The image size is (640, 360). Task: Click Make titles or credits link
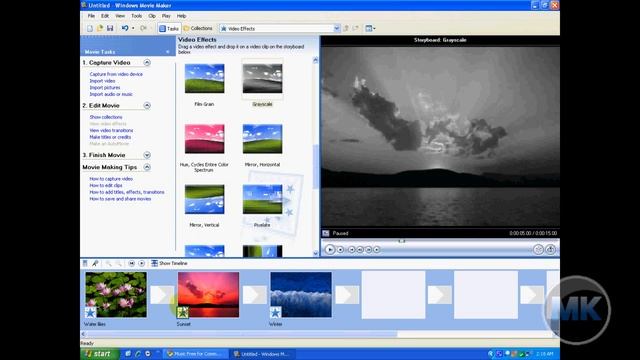point(110,137)
